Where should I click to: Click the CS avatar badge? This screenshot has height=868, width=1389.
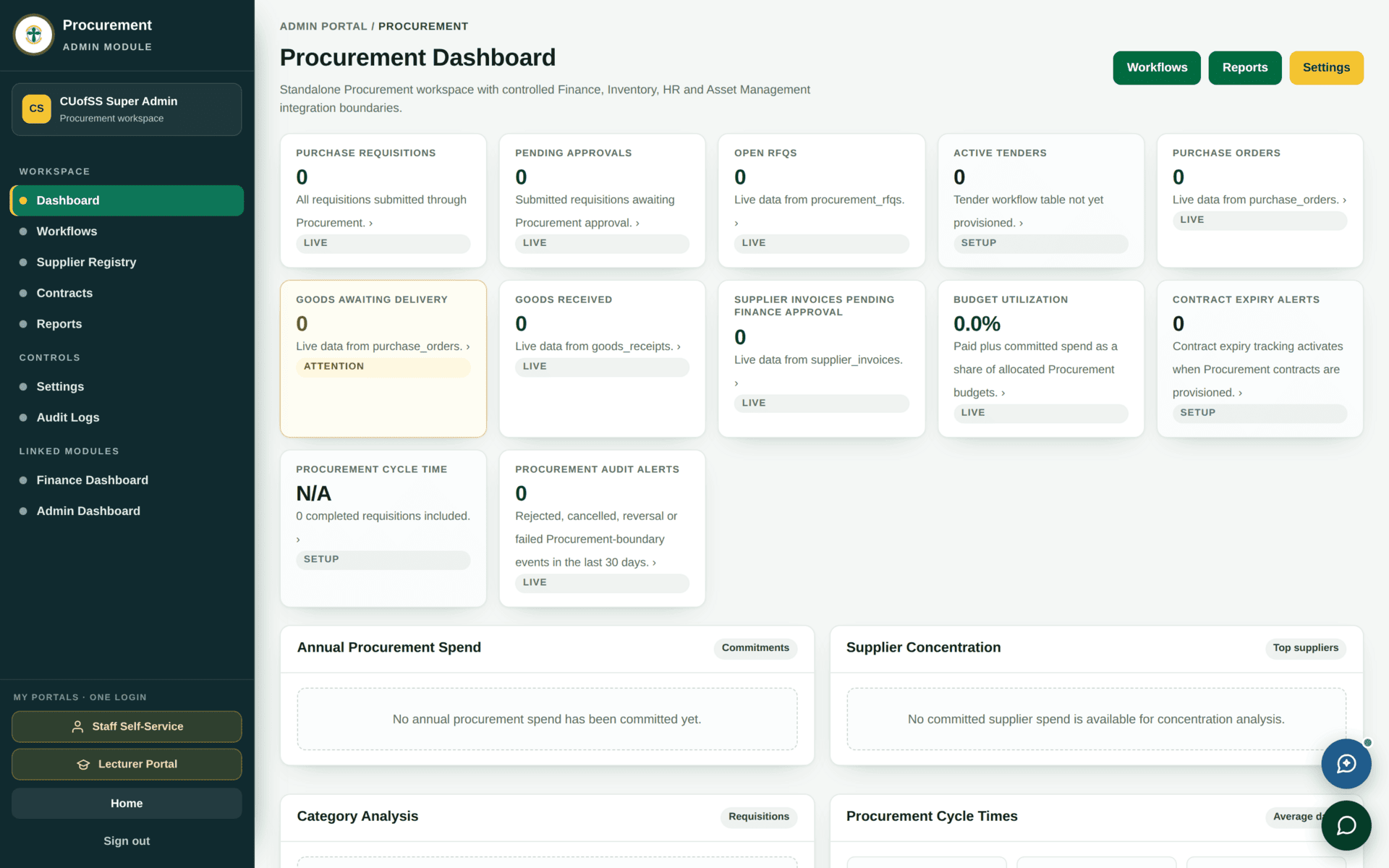pyautogui.click(x=36, y=109)
